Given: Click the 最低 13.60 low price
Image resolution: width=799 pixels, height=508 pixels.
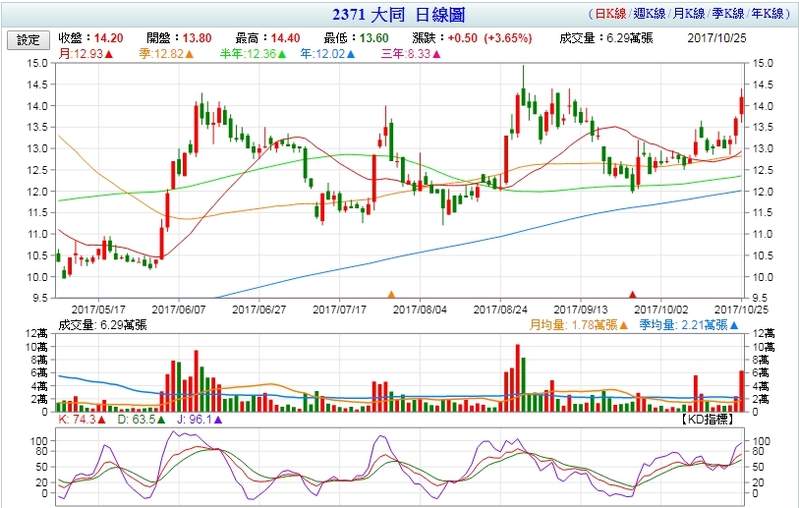Looking at the screenshot, I should 356,38.
